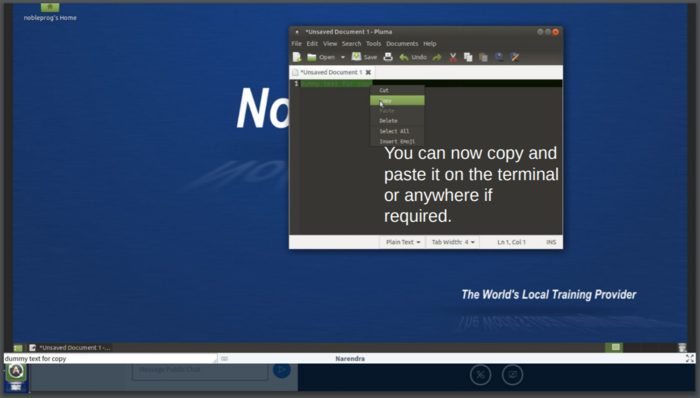This screenshot has width=700, height=398.
Task: Click the green workspace switcher box
Action: click(615, 347)
